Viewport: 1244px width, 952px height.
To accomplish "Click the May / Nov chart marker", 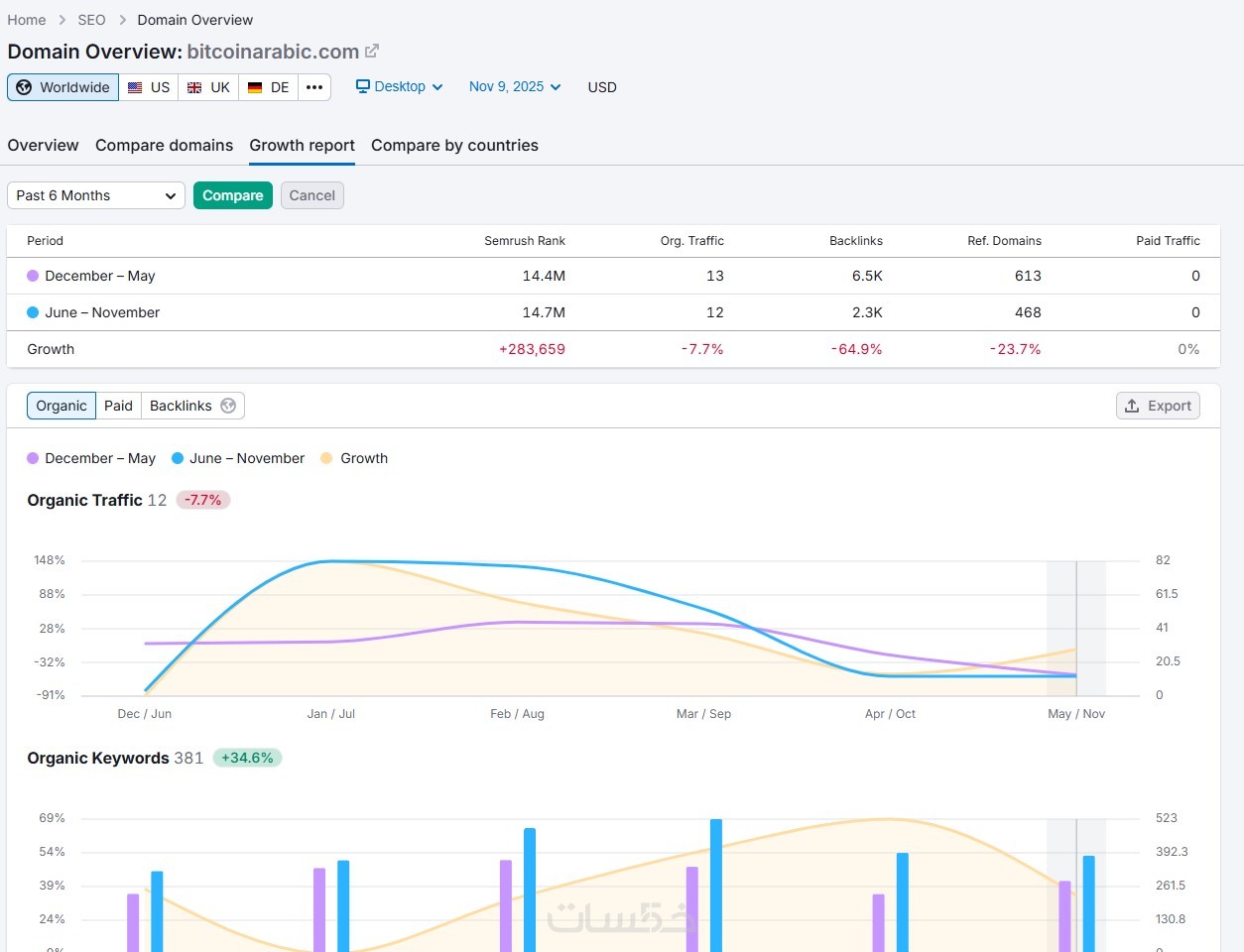I will [x=1076, y=629].
